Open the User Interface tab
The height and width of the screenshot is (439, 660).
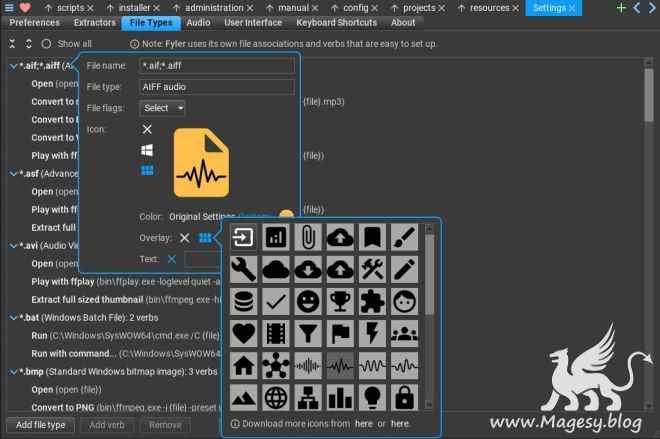(x=253, y=23)
